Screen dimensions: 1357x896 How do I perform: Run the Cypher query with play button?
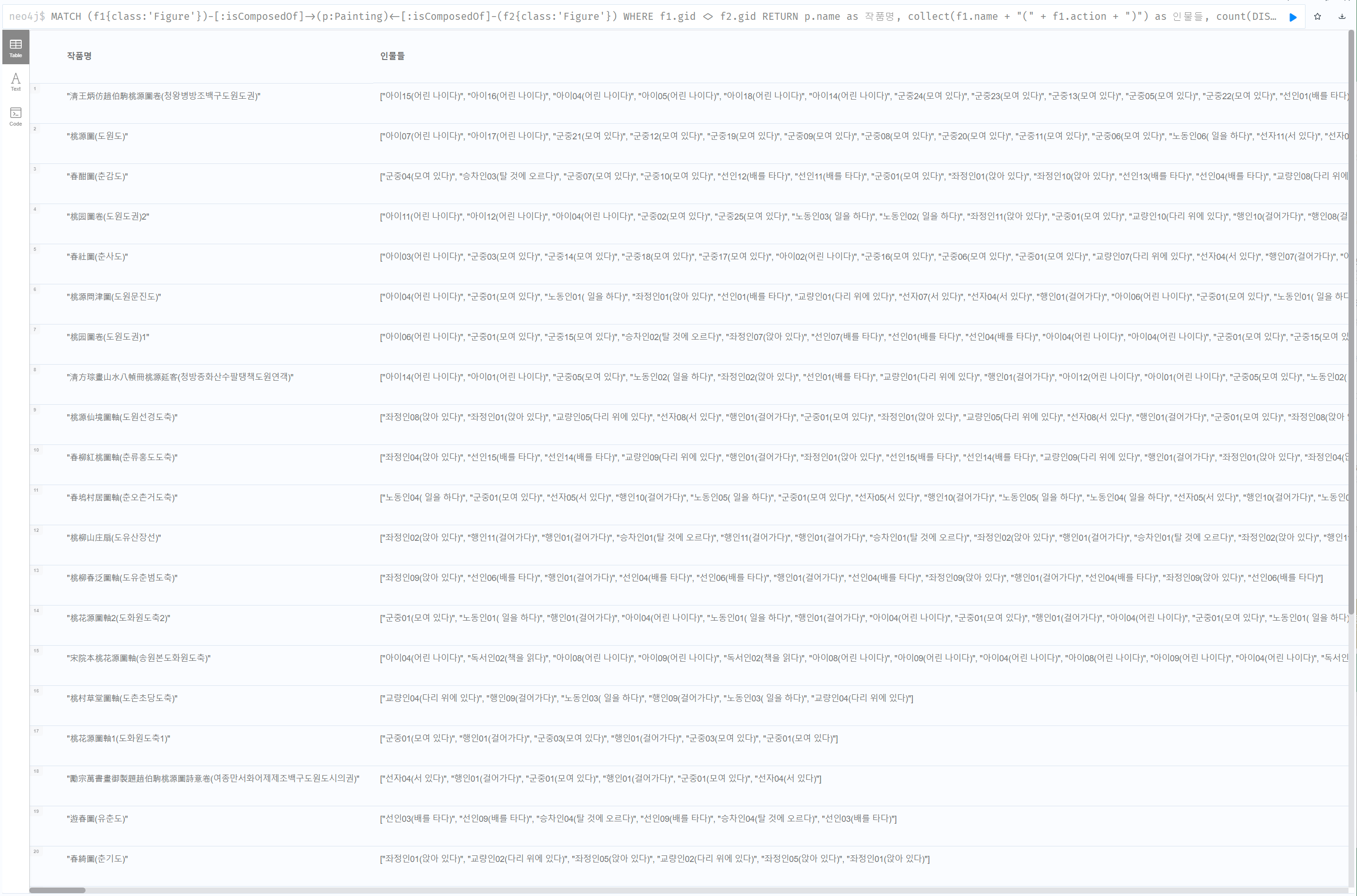pos(1293,17)
